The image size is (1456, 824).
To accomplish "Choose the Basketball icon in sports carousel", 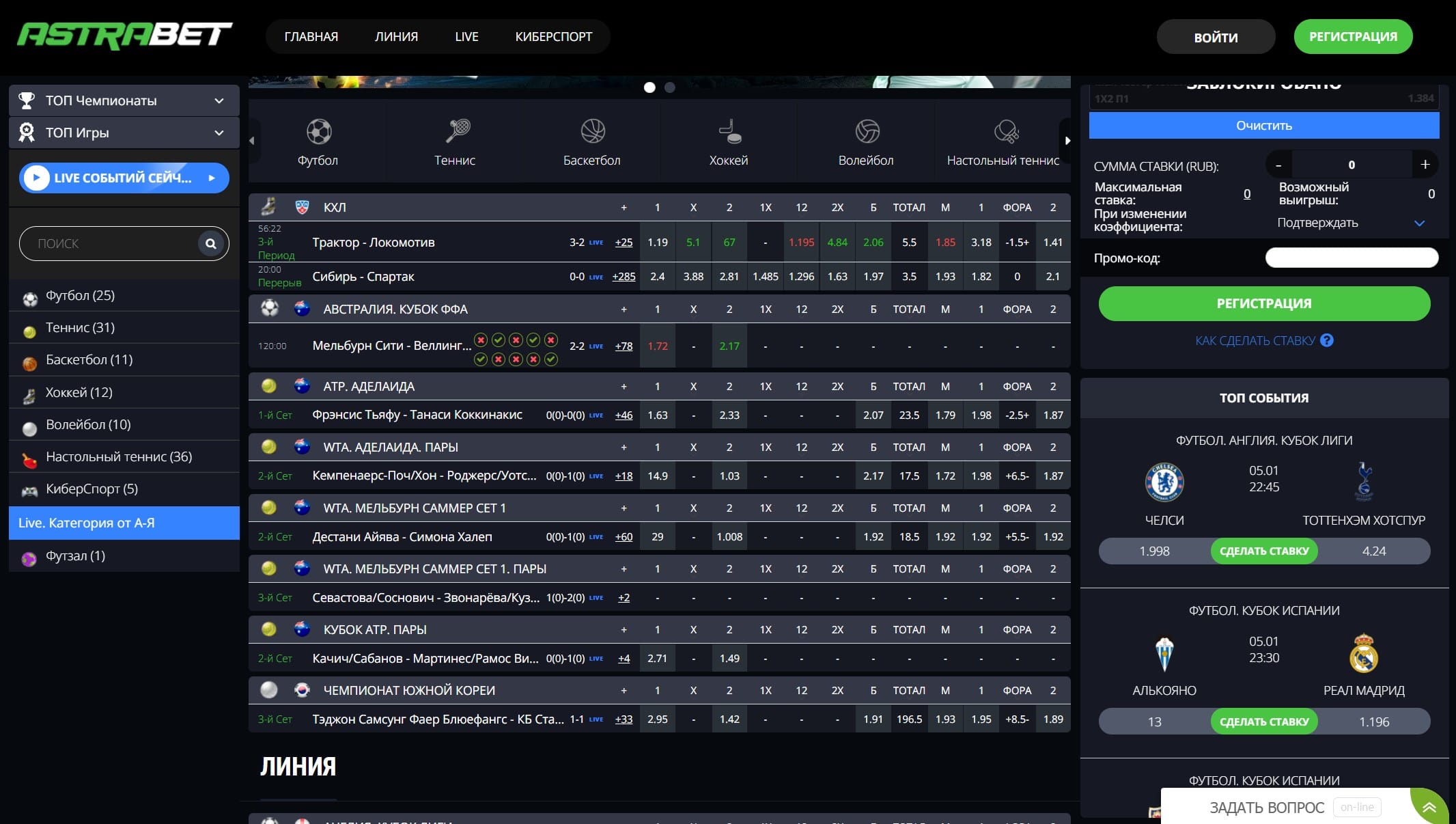I will pyautogui.click(x=592, y=131).
